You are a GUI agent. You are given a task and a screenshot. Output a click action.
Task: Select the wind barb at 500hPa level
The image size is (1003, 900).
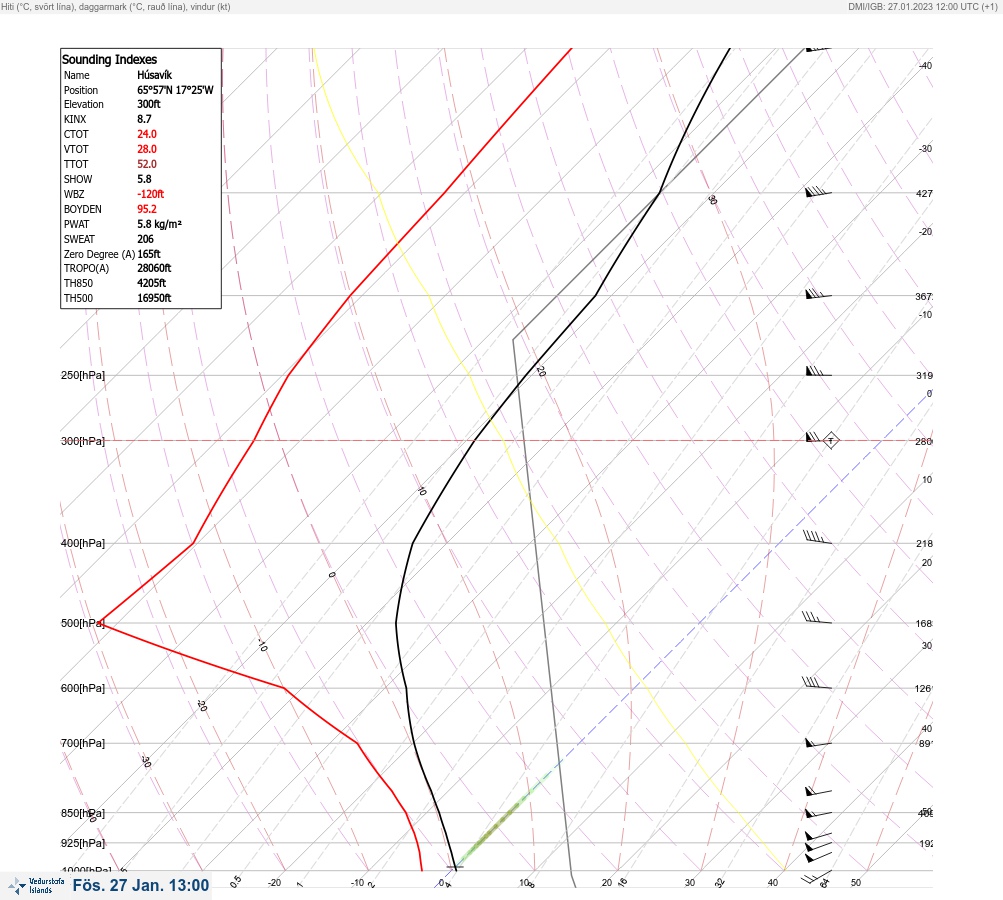(x=817, y=617)
